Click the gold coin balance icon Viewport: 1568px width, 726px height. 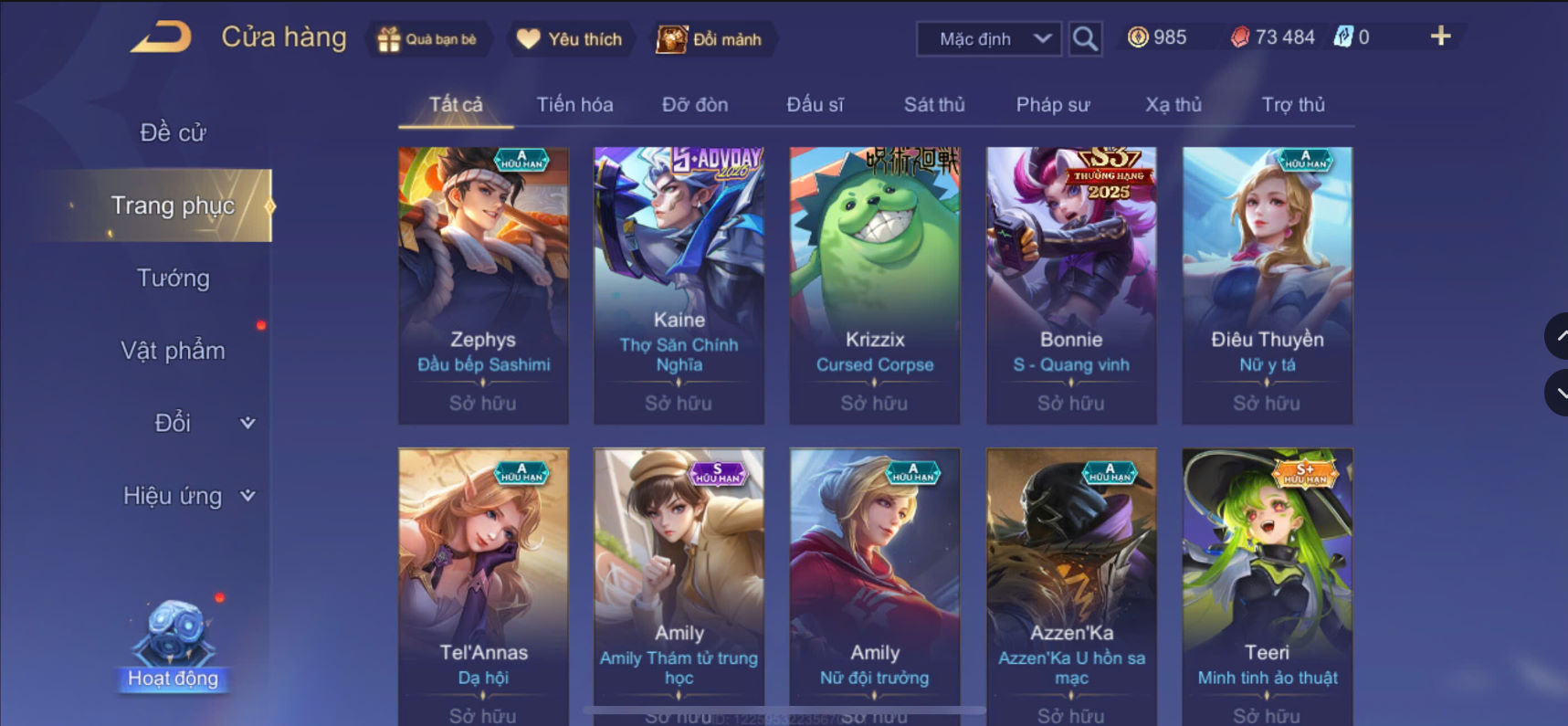point(1138,37)
